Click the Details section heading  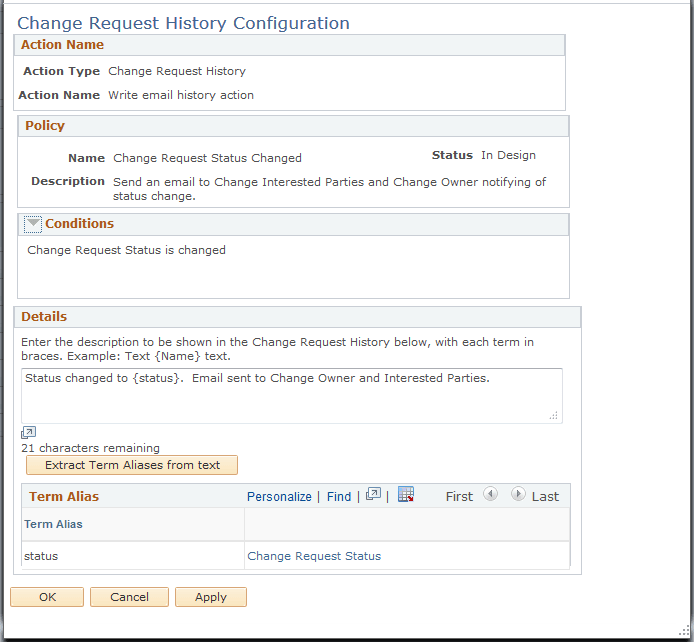point(44,317)
